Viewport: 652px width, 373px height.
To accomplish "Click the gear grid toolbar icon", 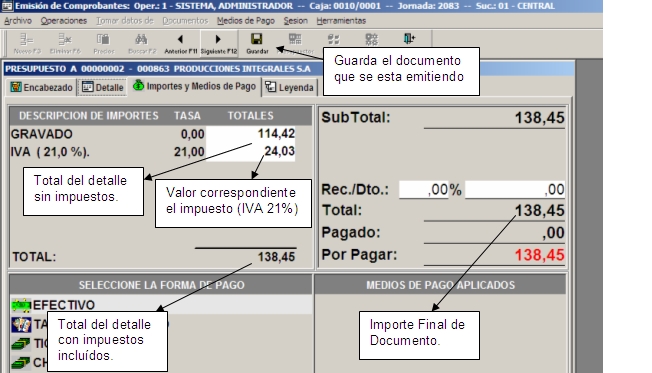I will point(371,39).
